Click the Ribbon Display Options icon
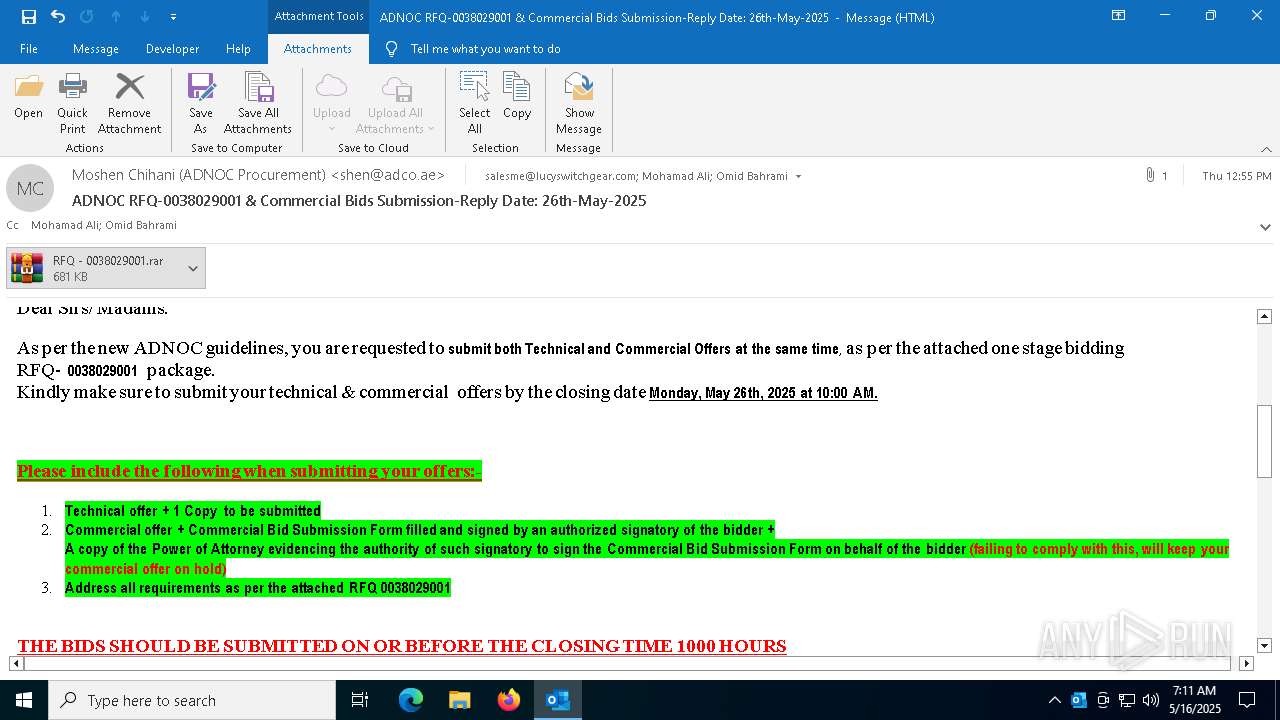Screen dimensions: 1280x720 (x=1119, y=16)
